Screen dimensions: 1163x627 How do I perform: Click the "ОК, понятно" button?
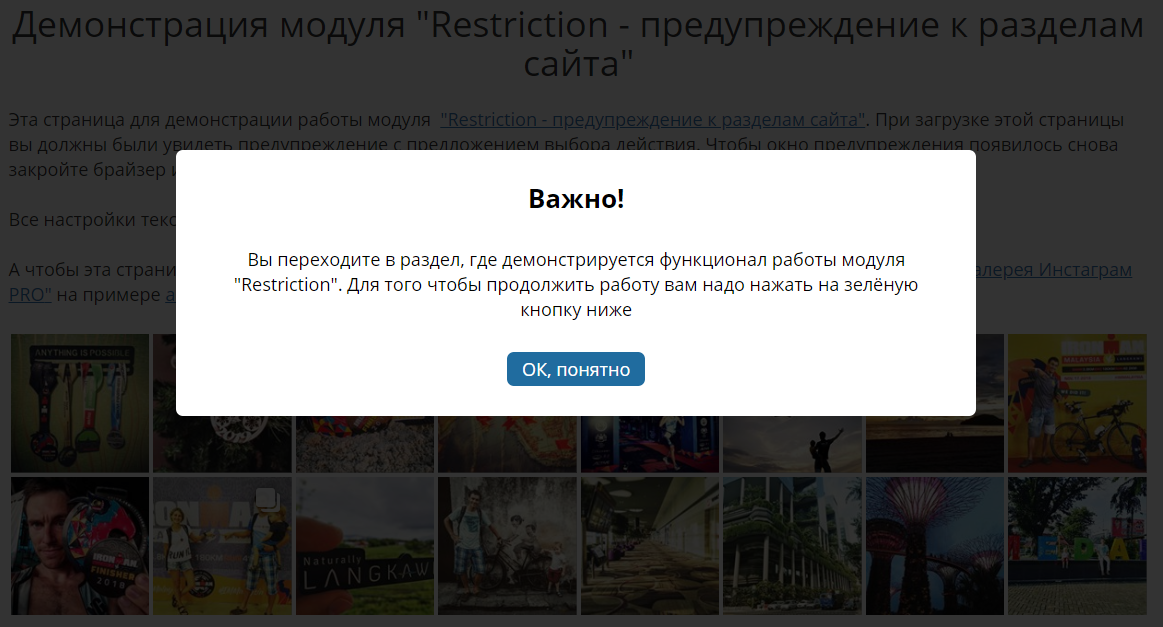[x=575, y=369]
